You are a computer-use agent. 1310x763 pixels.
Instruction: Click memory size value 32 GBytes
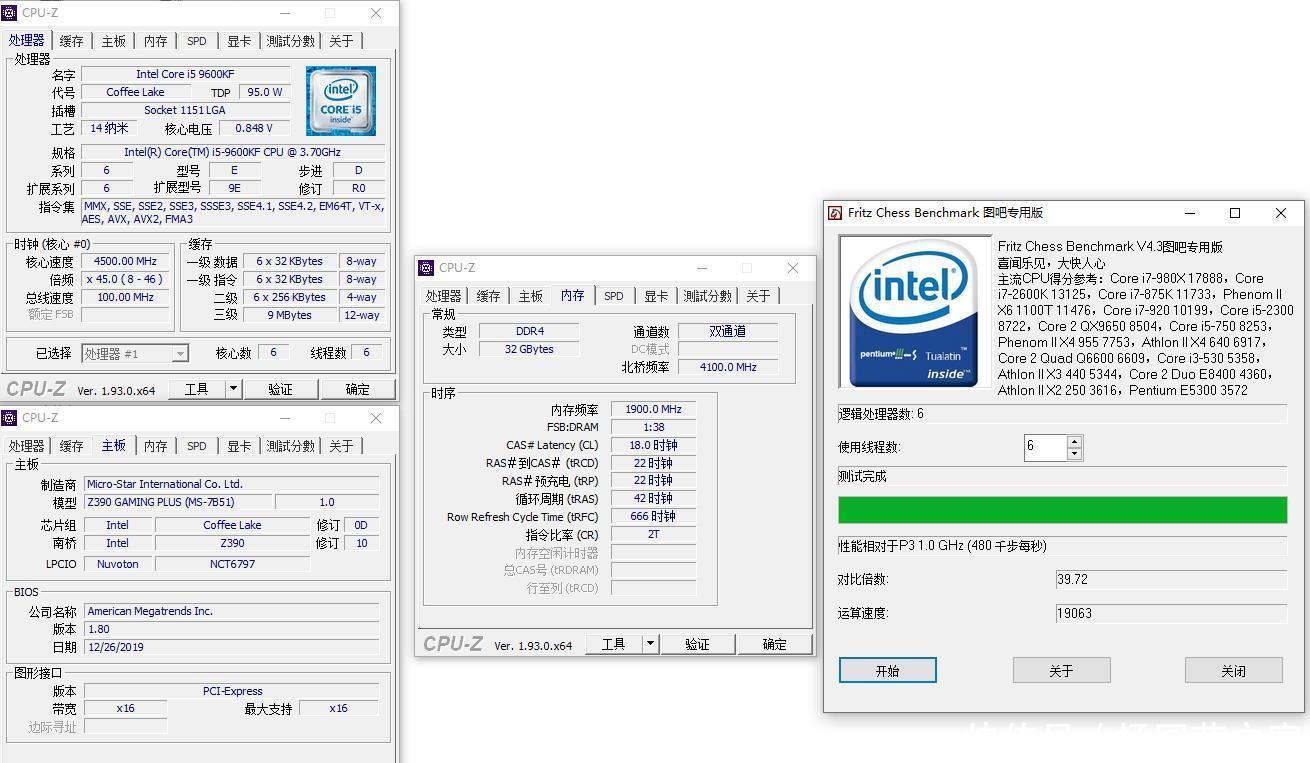click(x=529, y=349)
